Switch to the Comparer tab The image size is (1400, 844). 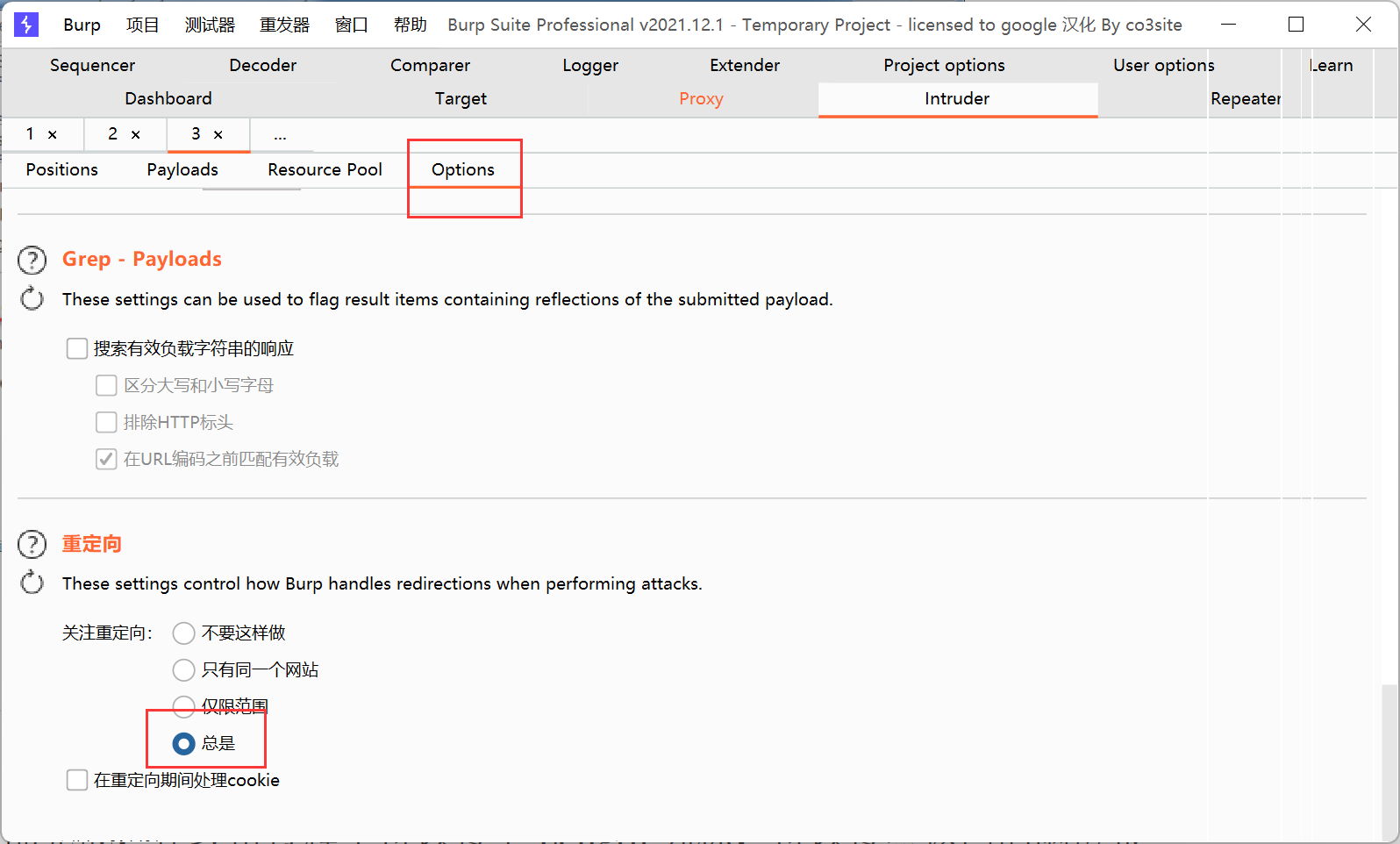[x=430, y=65]
